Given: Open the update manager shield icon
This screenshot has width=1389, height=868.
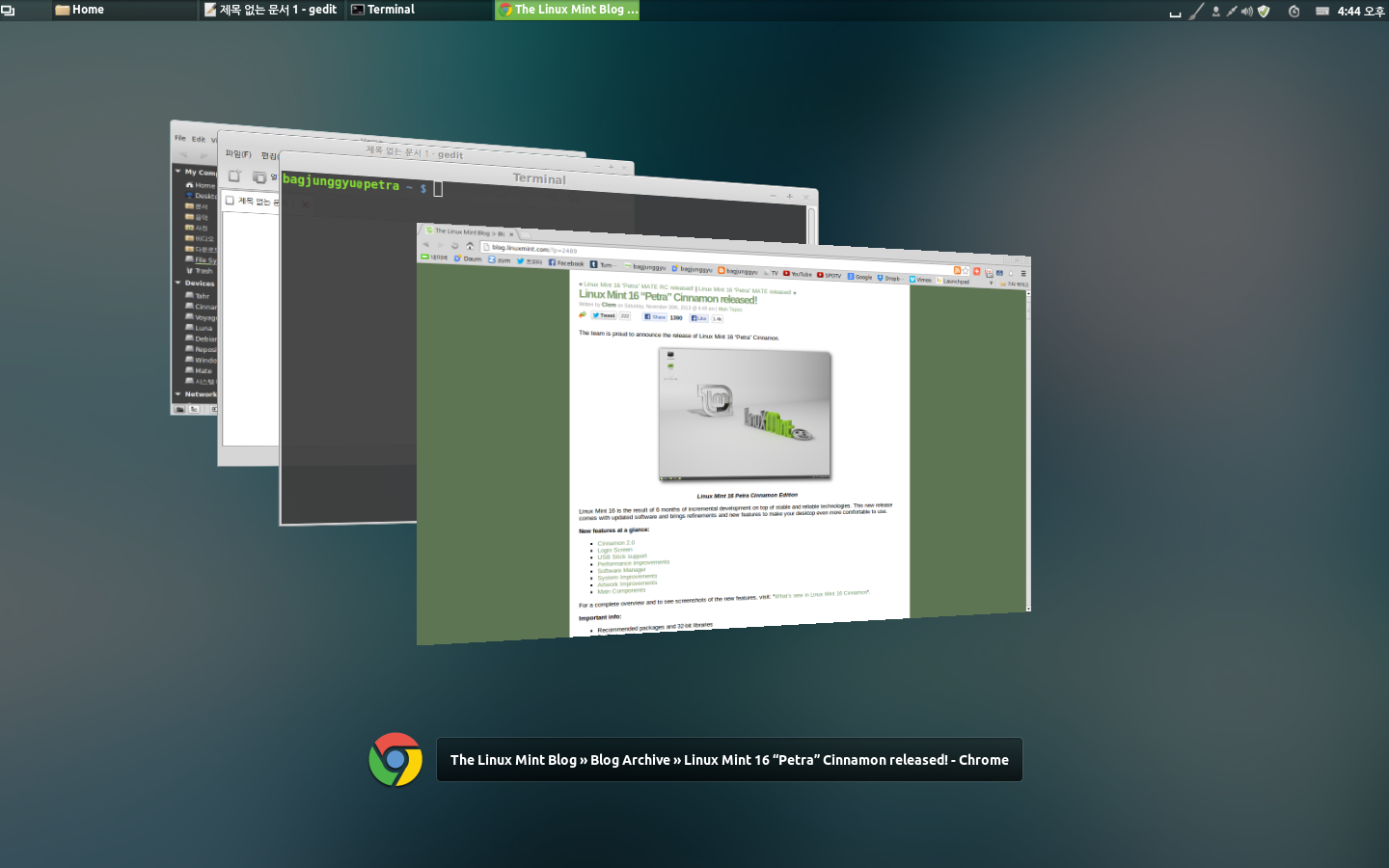Looking at the screenshot, I should (x=1264, y=12).
